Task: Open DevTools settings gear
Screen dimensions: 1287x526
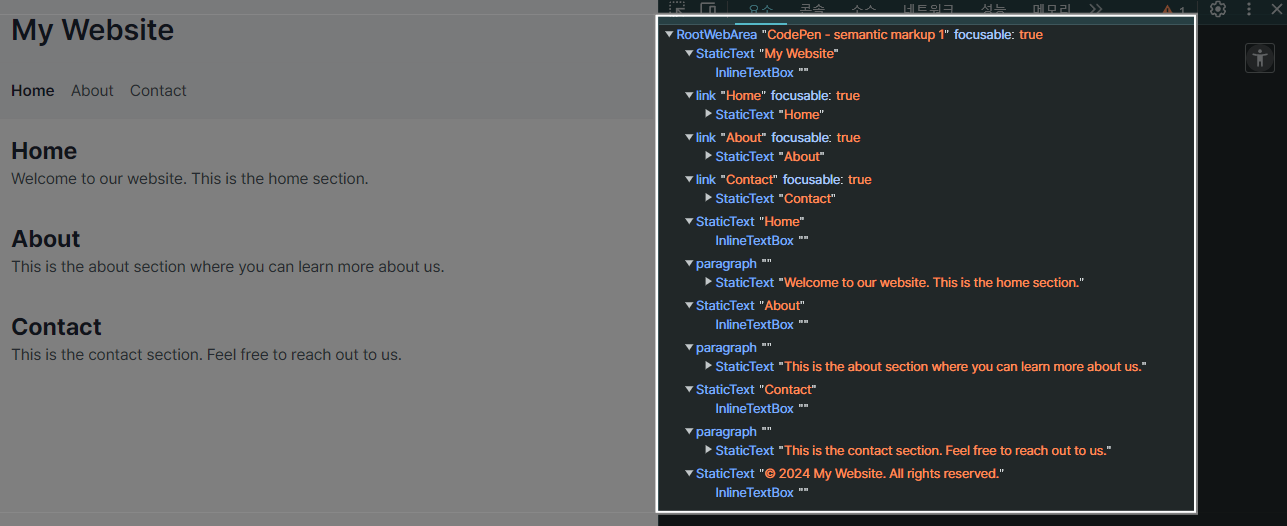Action: coord(1217,9)
